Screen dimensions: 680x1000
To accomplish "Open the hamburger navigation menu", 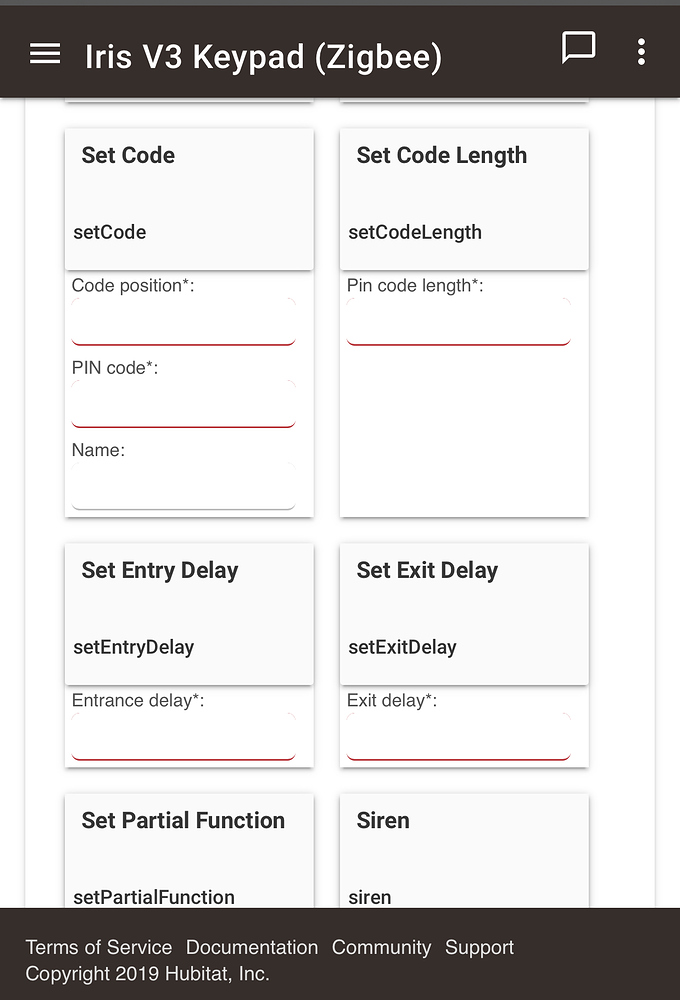I will [44, 54].
